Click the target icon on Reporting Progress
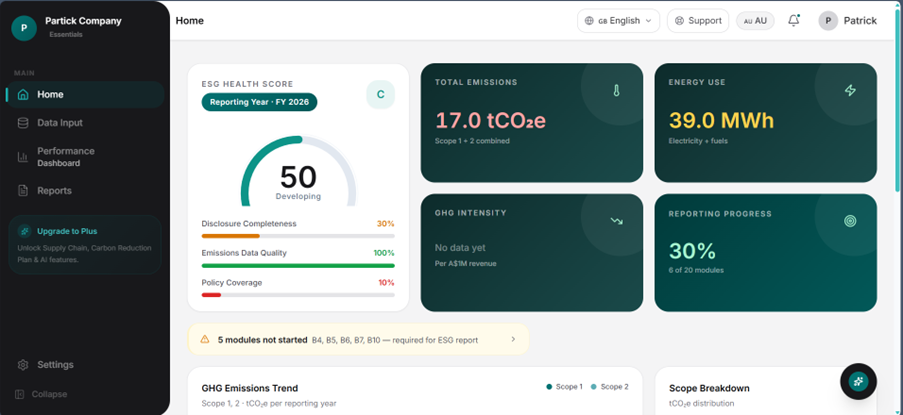Image resolution: width=903 pixels, height=415 pixels. [850, 221]
